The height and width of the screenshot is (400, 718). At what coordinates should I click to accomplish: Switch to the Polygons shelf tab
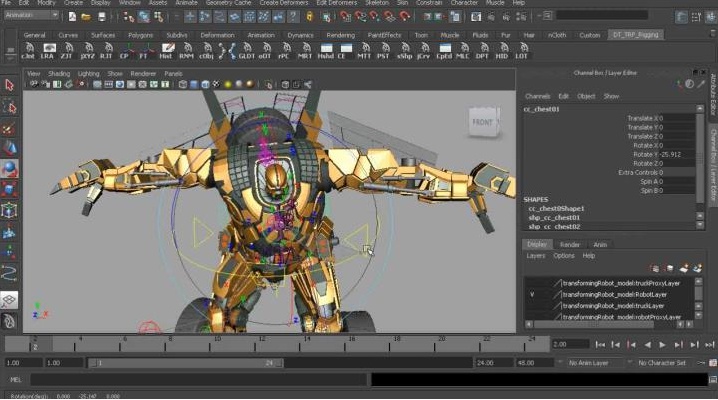[140, 35]
